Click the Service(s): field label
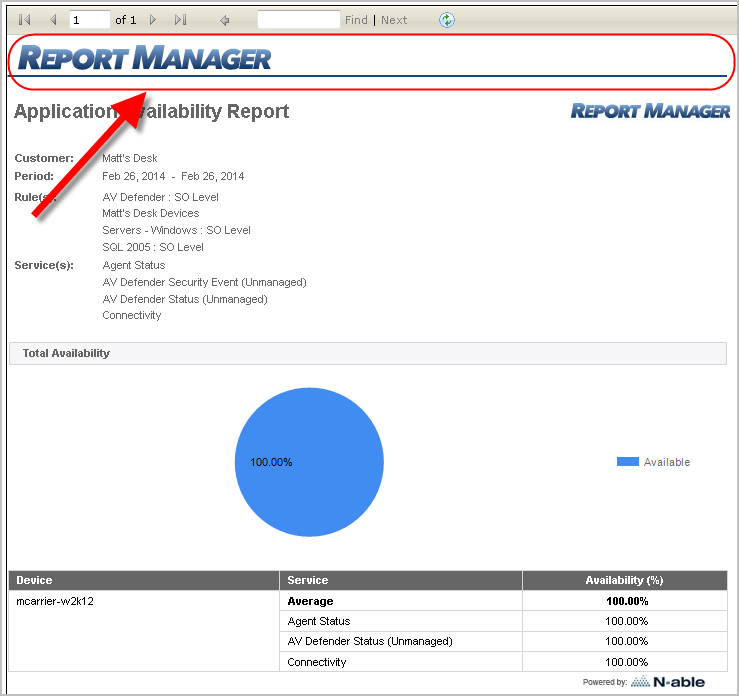 tap(44, 265)
